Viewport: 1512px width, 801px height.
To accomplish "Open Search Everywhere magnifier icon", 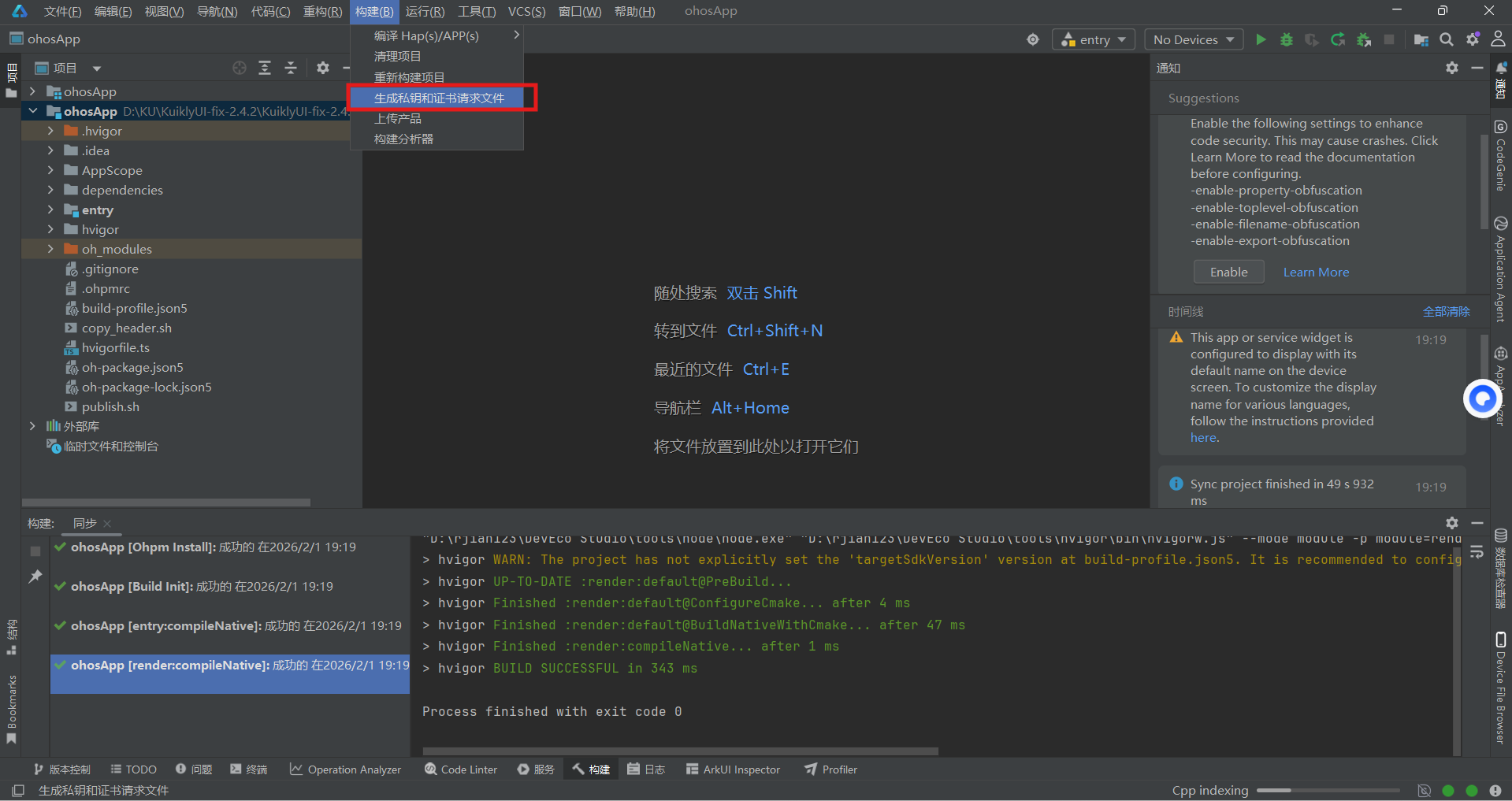I will coord(1447,39).
